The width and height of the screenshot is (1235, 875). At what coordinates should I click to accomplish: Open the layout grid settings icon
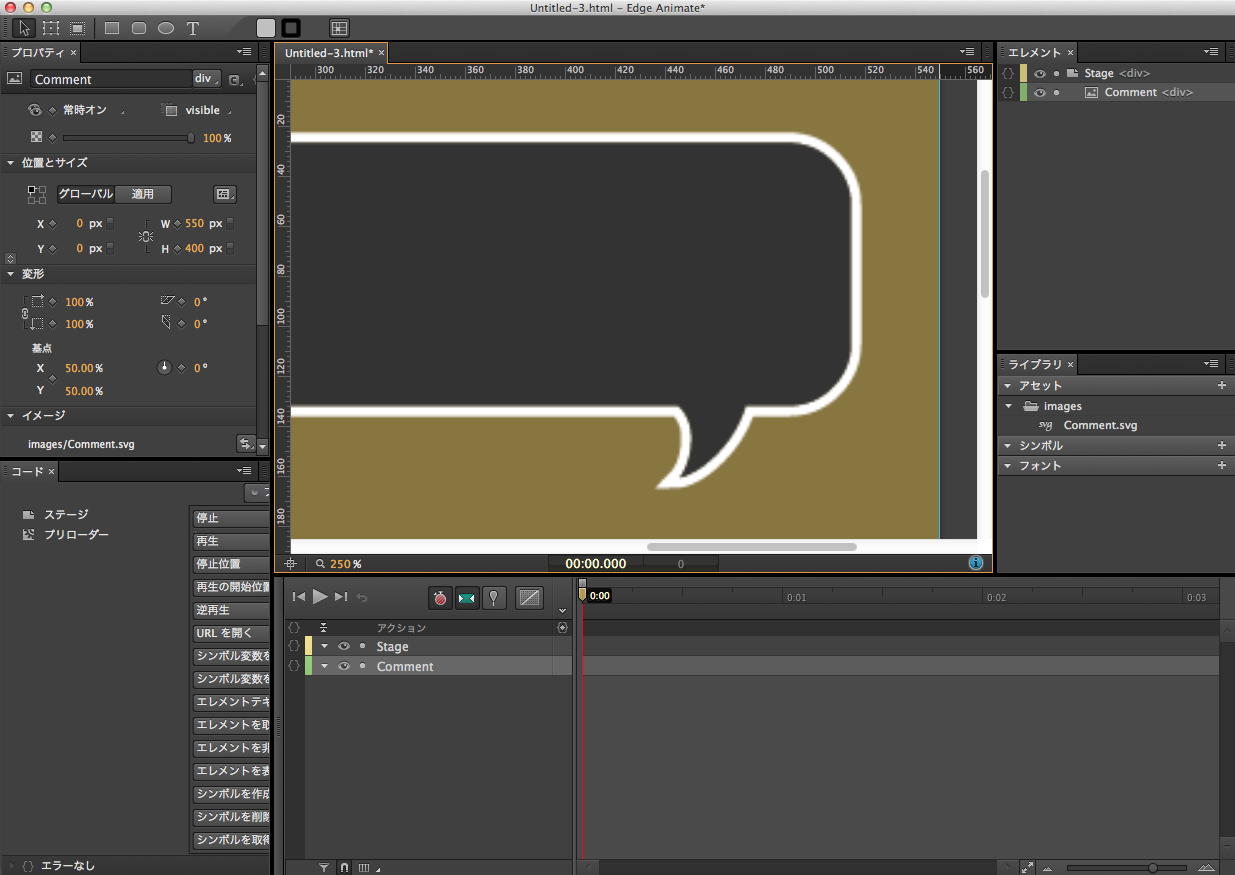point(340,28)
